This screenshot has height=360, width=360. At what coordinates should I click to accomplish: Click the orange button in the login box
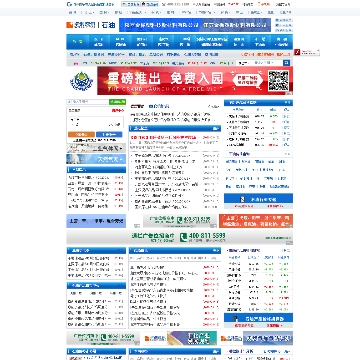click(x=81, y=134)
